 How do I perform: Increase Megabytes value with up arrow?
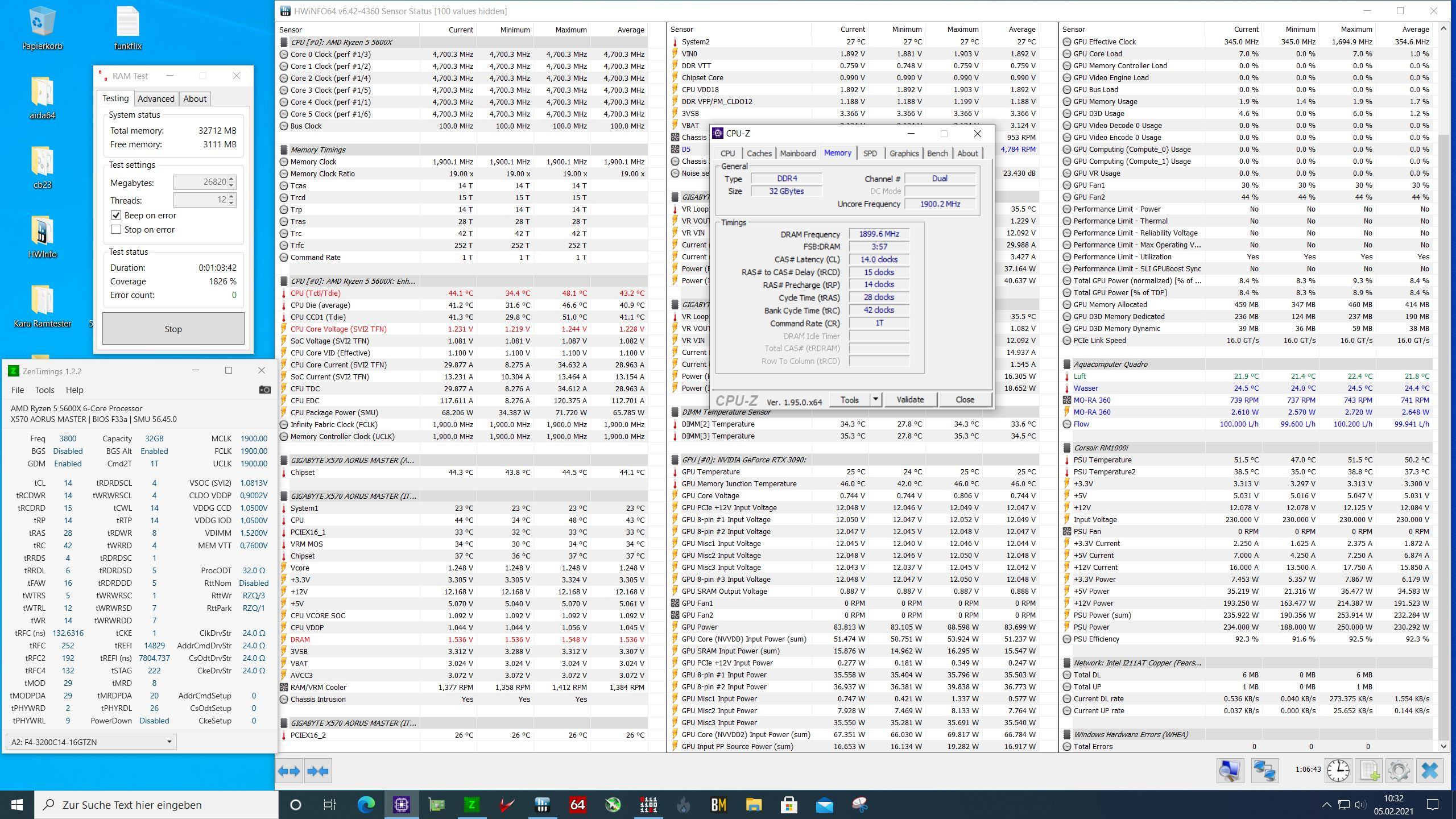(231, 179)
